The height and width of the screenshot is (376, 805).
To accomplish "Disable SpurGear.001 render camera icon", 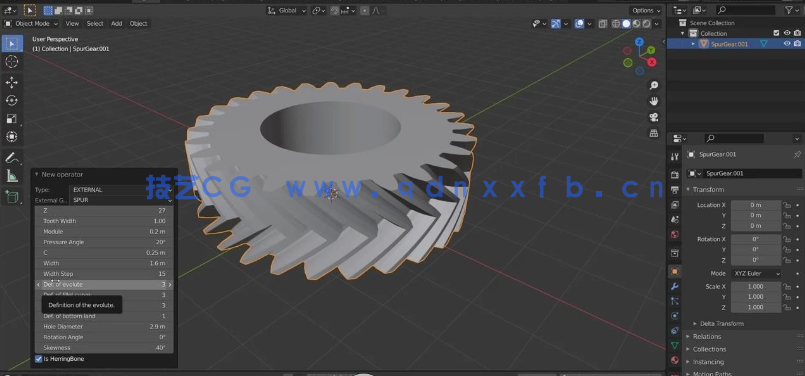I will (797, 44).
